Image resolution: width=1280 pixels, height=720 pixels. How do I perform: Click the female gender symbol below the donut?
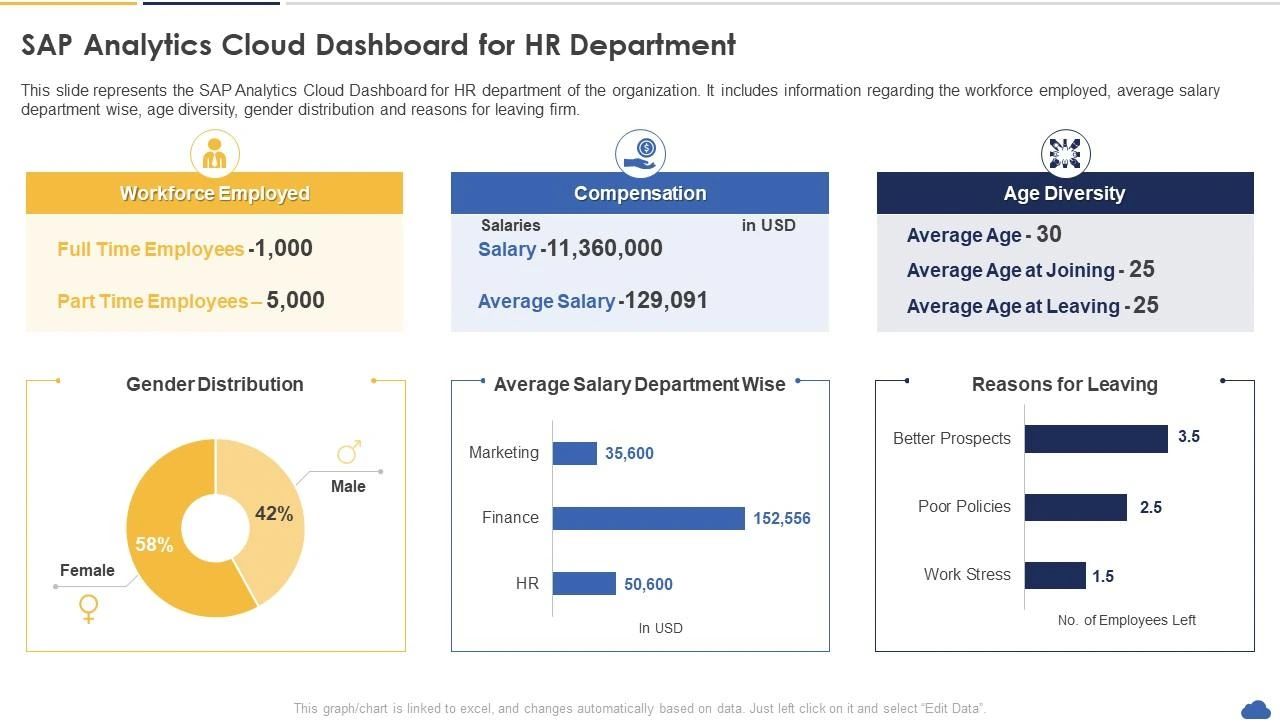pos(87,608)
